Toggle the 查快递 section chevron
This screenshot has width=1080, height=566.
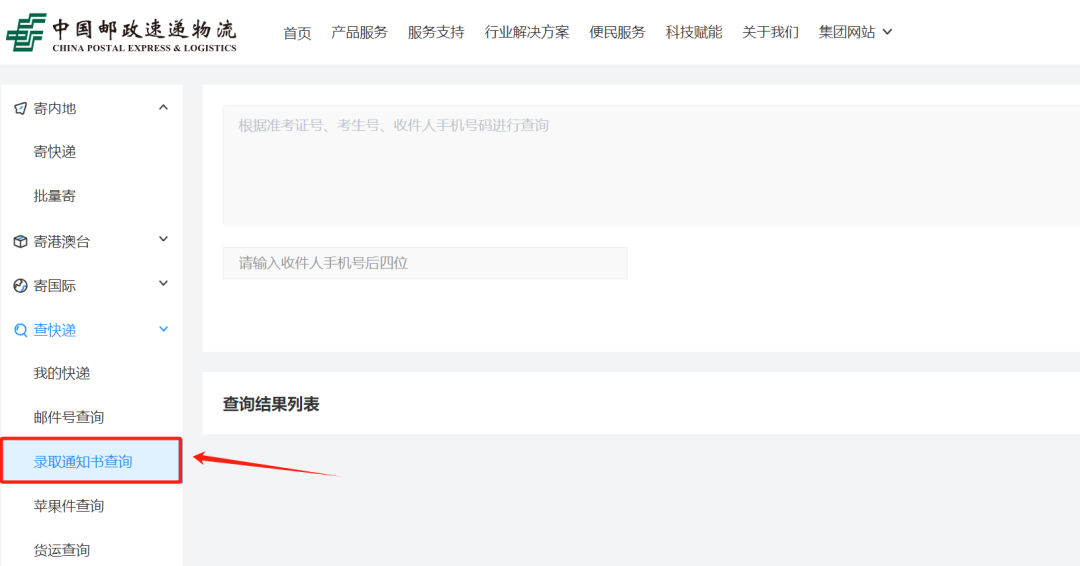click(163, 329)
